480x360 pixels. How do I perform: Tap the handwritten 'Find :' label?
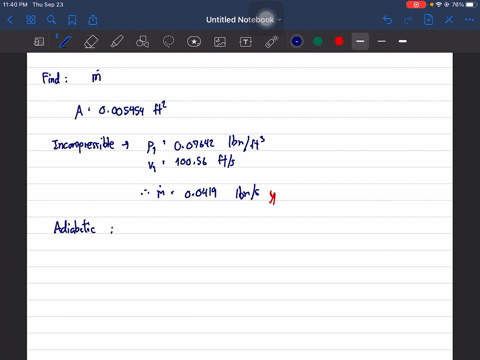point(55,78)
